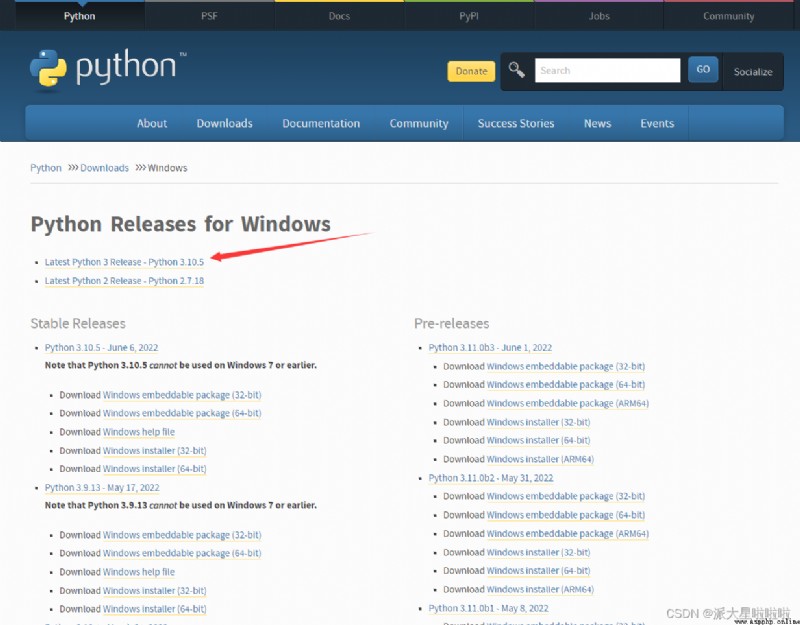Go to the Jobs tab
Screen dimensions: 800x625
coord(599,16)
